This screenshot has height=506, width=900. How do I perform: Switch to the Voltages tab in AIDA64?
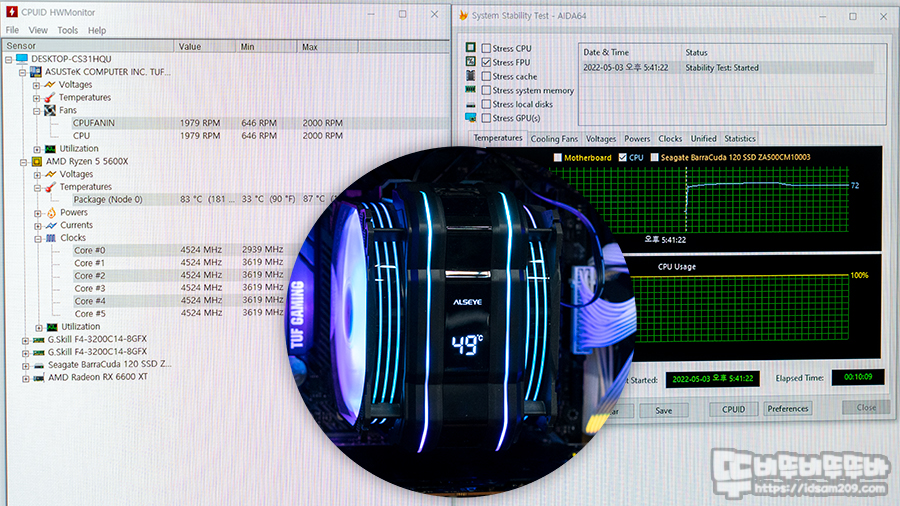pos(600,139)
